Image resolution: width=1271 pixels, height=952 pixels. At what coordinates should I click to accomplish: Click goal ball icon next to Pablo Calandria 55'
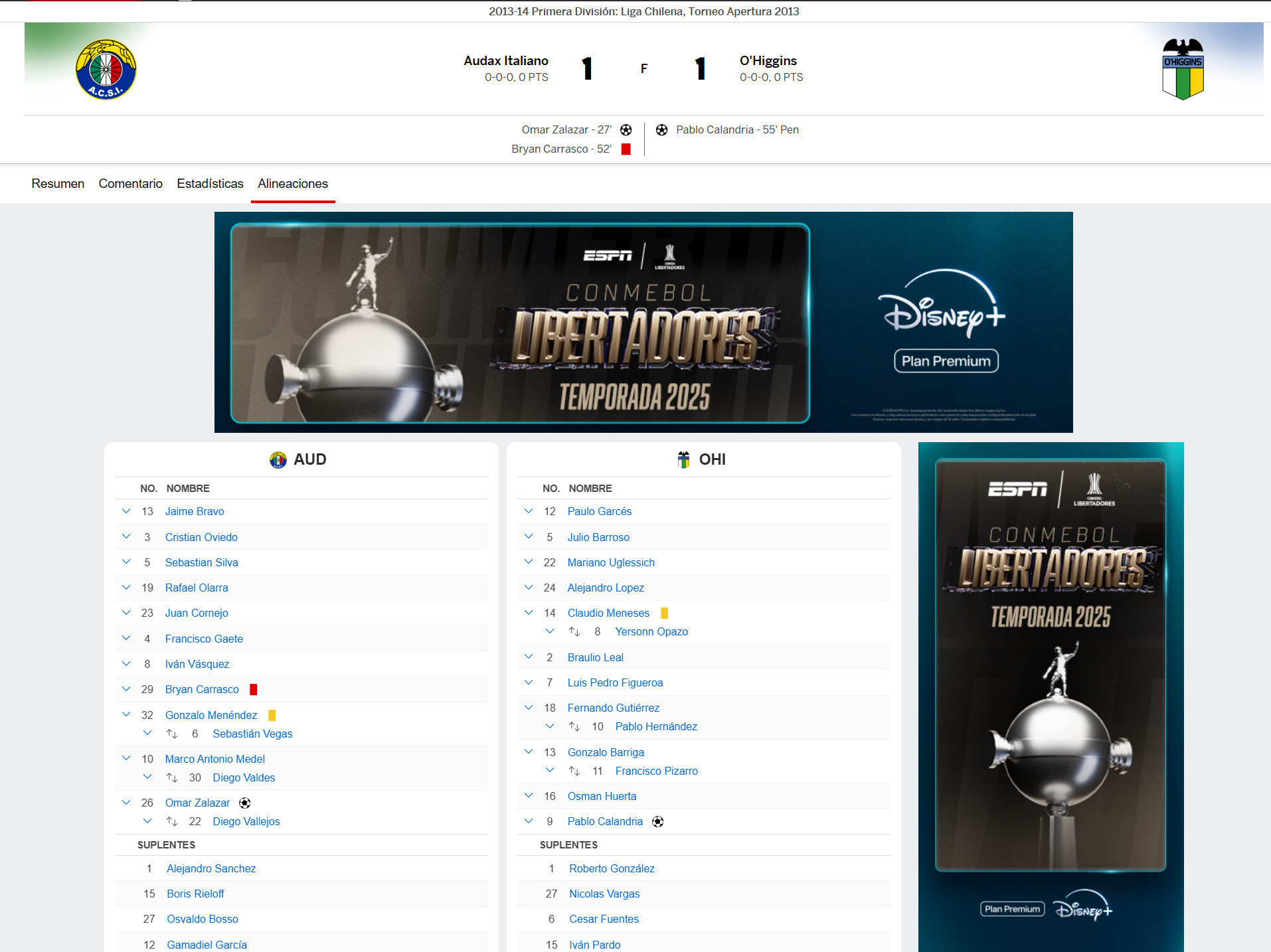click(x=661, y=130)
